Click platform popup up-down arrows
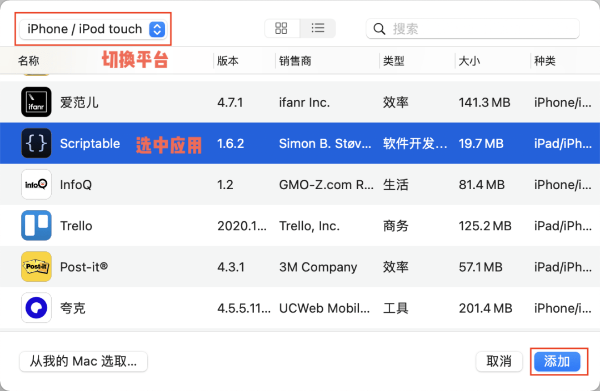The height and width of the screenshot is (391, 600). coord(157,29)
